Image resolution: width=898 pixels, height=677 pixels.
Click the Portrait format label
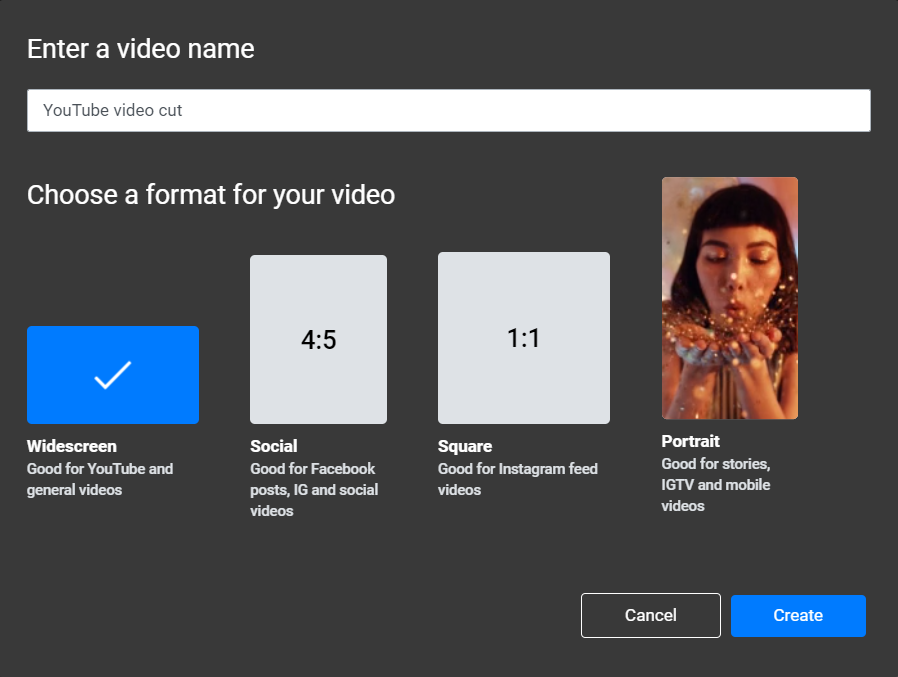[691, 441]
